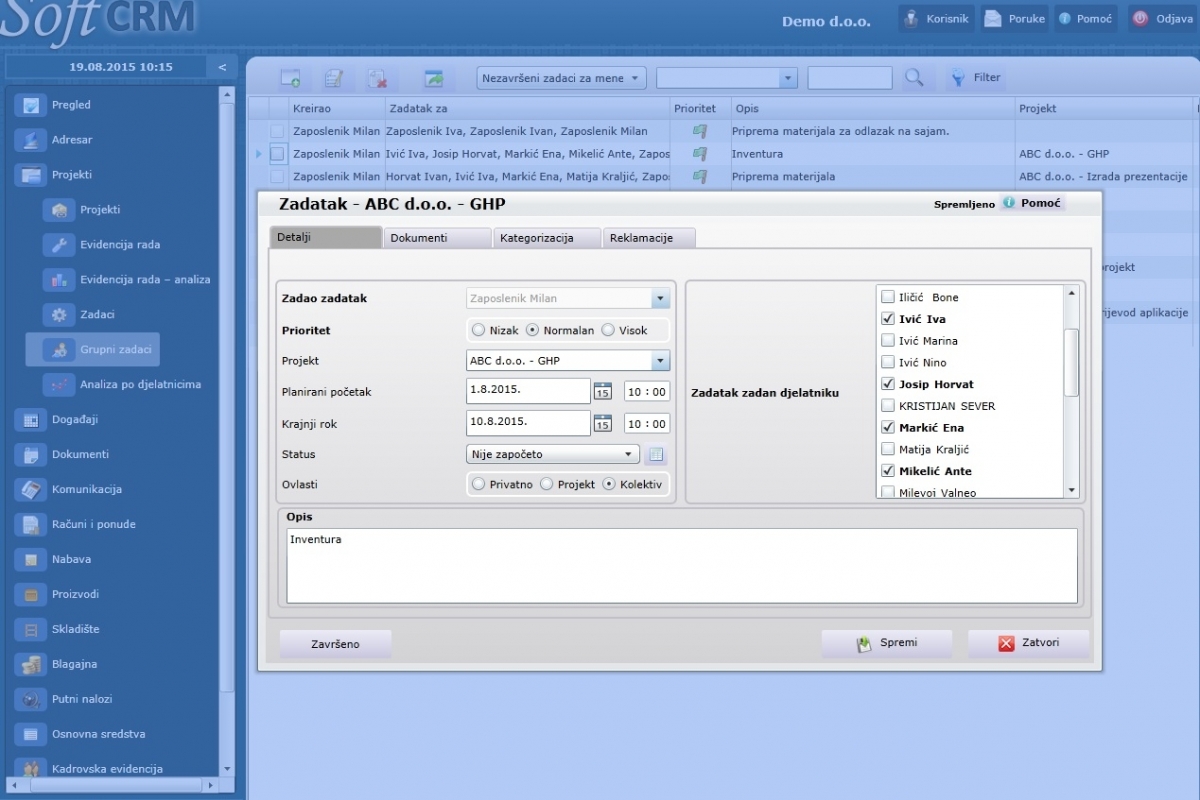Image resolution: width=1200 pixels, height=800 pixels.
Task: Uncheck Josip Horvat checkbox
Action: point(888,384)
